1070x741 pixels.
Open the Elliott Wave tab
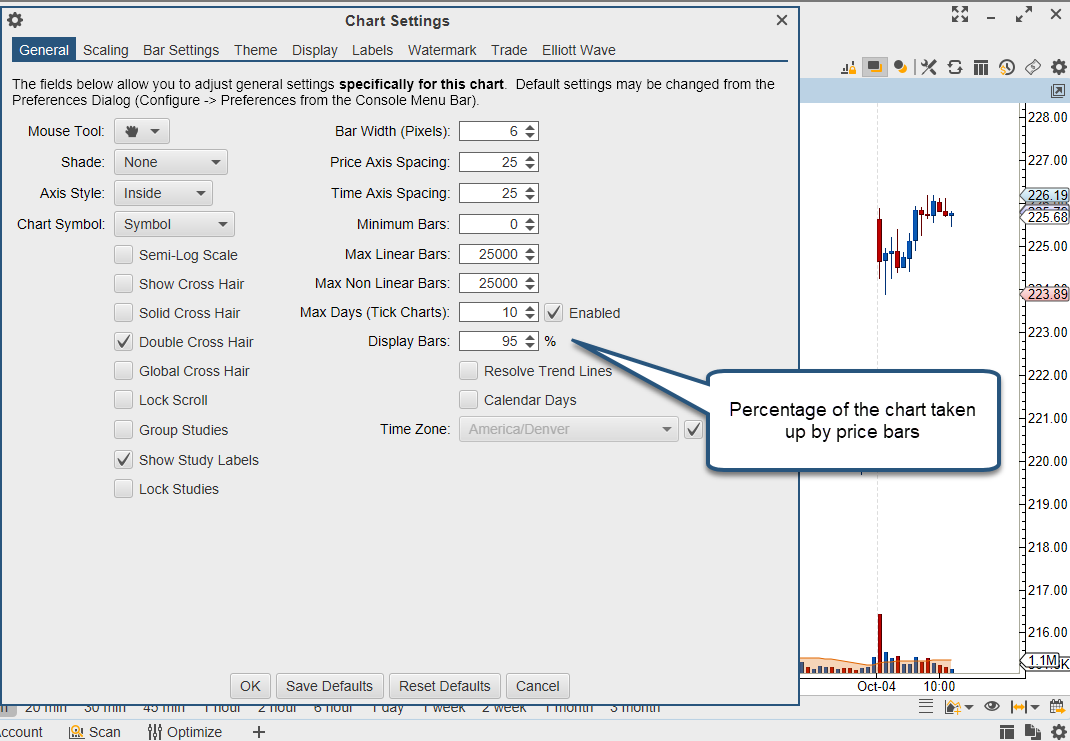[578, 50]
